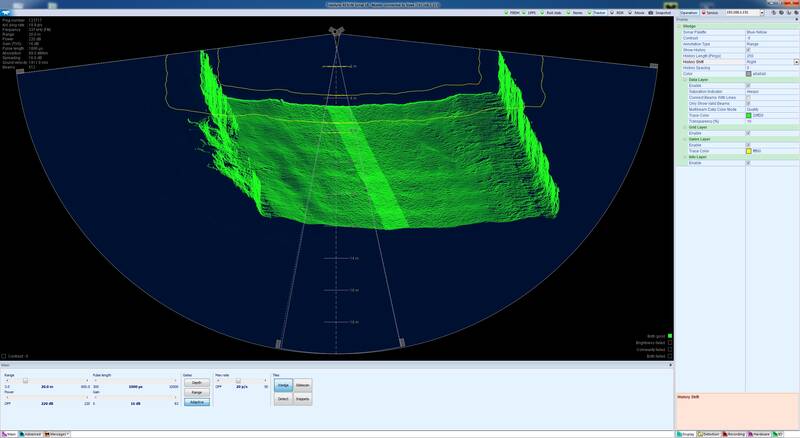Toggle the Only Show Valid Beams checkbox
Image resolution: width=800 pixels, height=438 pixels.
coord(748,104)
